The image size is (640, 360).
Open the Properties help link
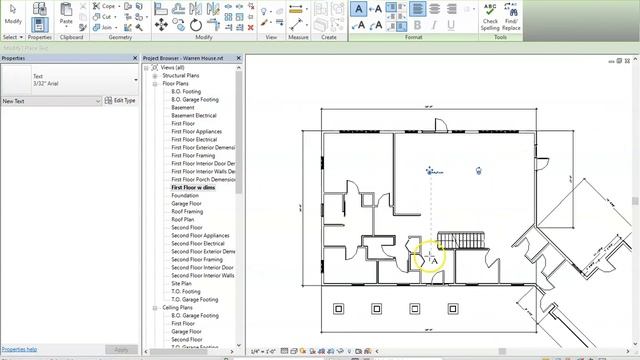click(19, 349)
